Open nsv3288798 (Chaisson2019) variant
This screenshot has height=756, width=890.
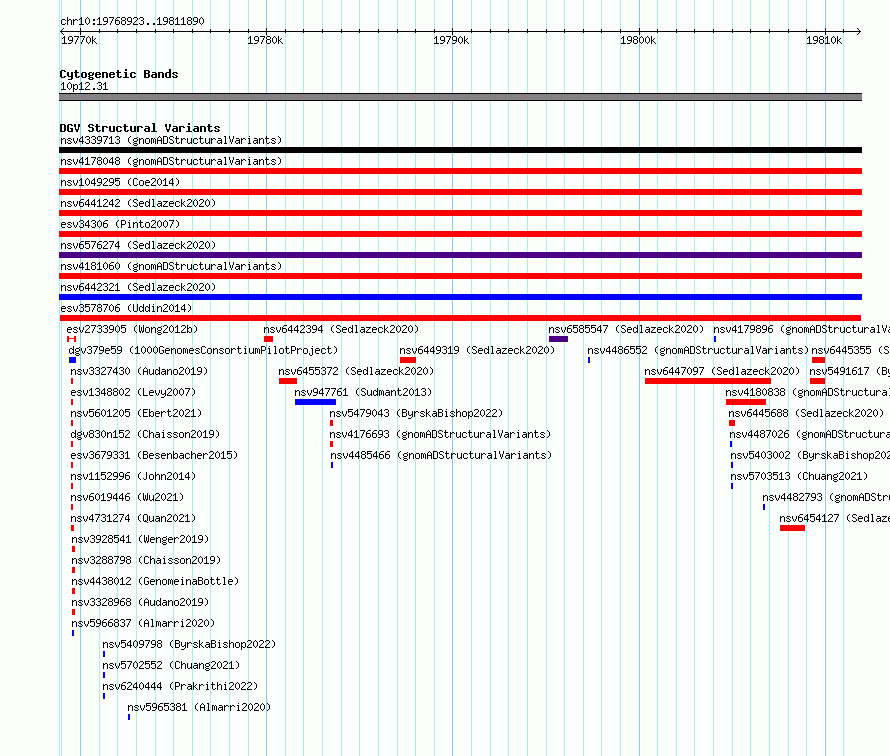(146, 560)
